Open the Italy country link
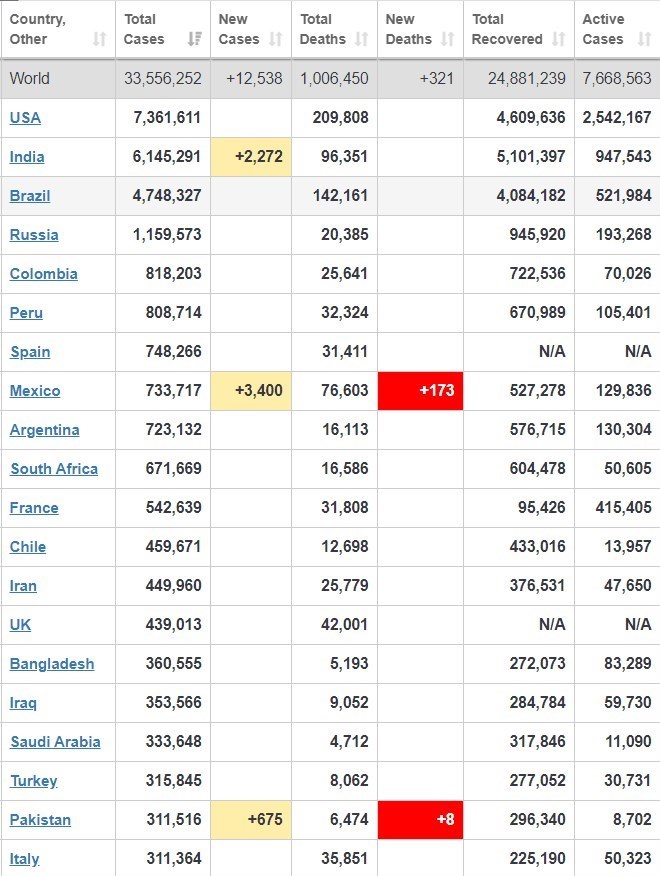The height and width of the screenshot is (876, 660). (x=25, y=859)
